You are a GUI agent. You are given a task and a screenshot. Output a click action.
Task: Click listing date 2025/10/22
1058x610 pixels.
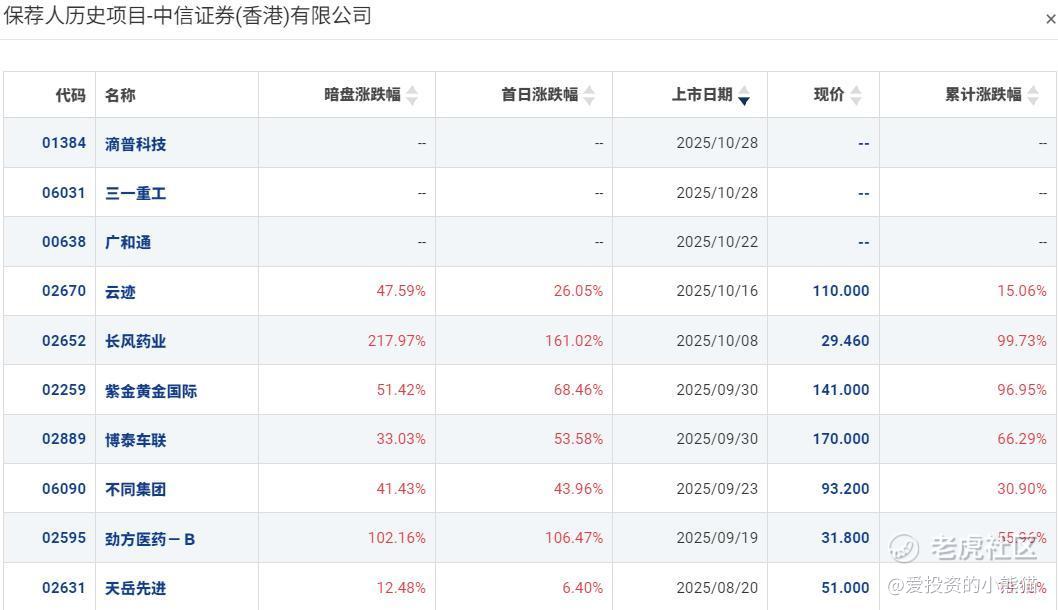pyautogui.click(x=717, y=242)
